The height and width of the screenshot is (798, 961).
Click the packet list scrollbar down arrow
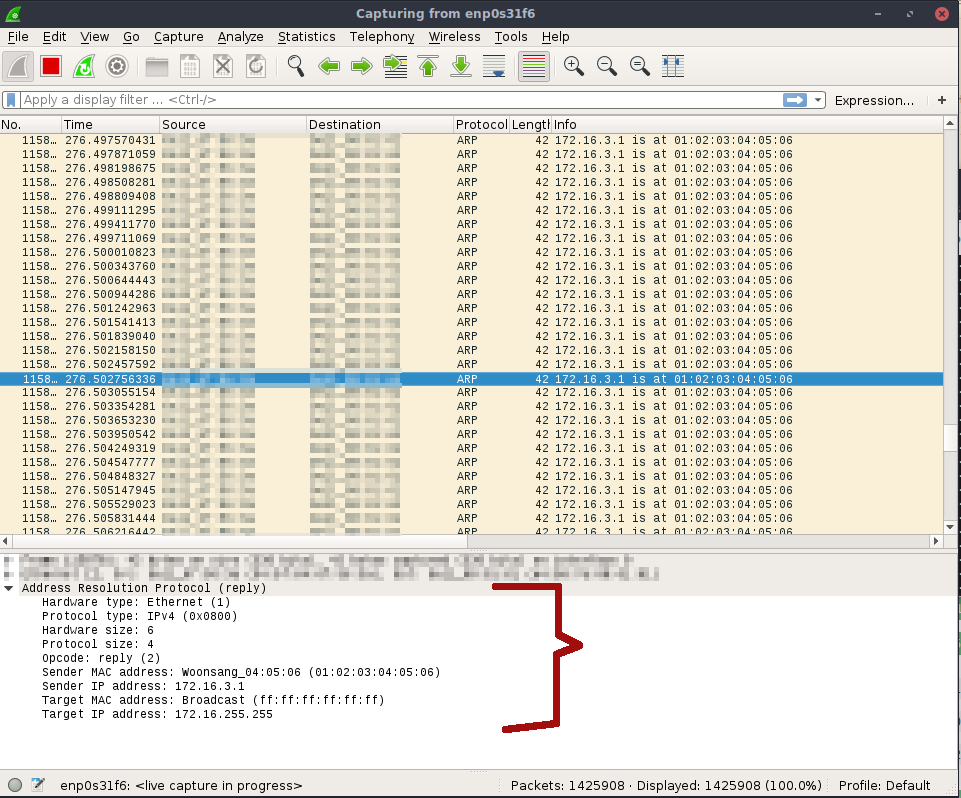coord(950,526)
